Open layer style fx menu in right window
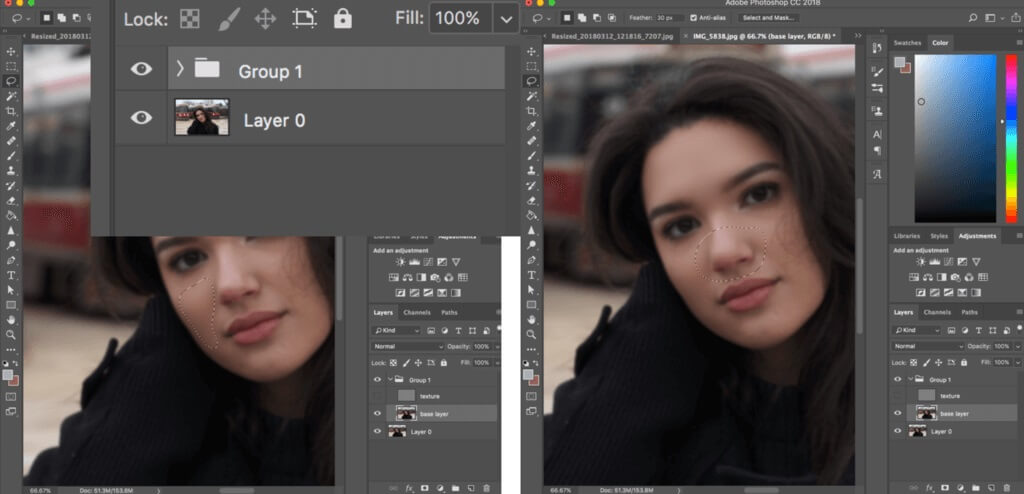Screen dimensions: 1024x494 pos(931,487)
